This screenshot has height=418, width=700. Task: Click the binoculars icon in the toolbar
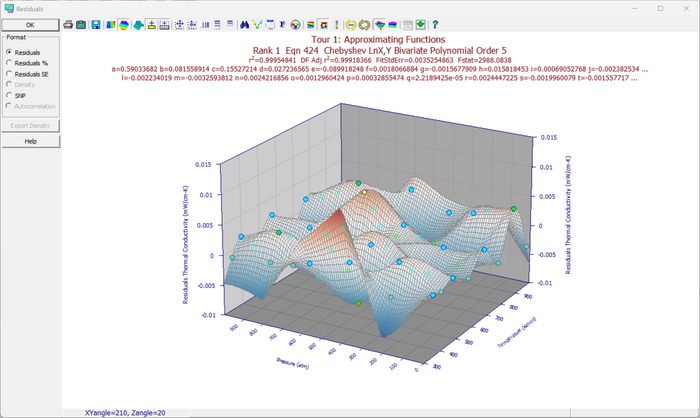[244, 25]
